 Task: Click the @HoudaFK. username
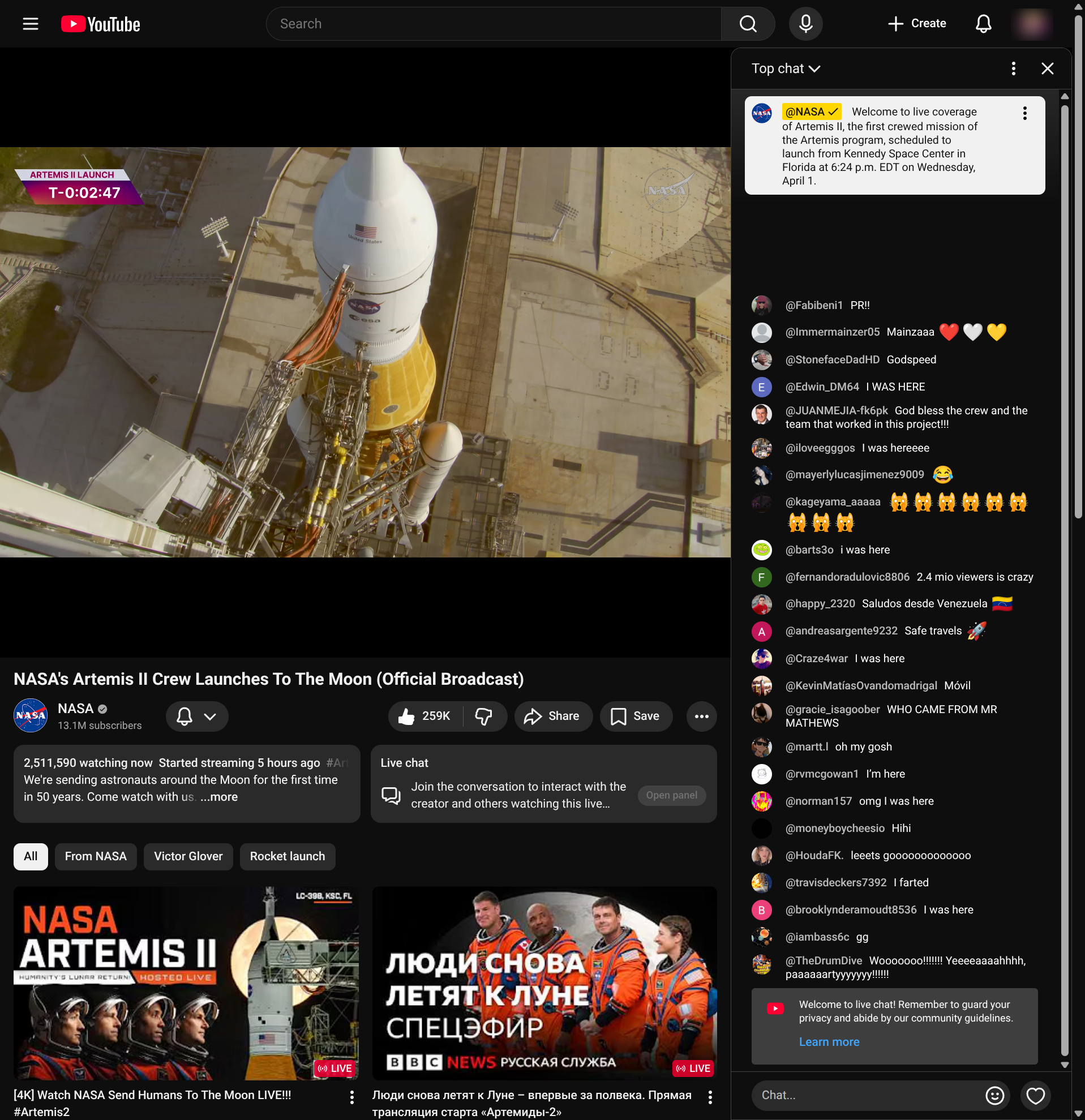814,856
